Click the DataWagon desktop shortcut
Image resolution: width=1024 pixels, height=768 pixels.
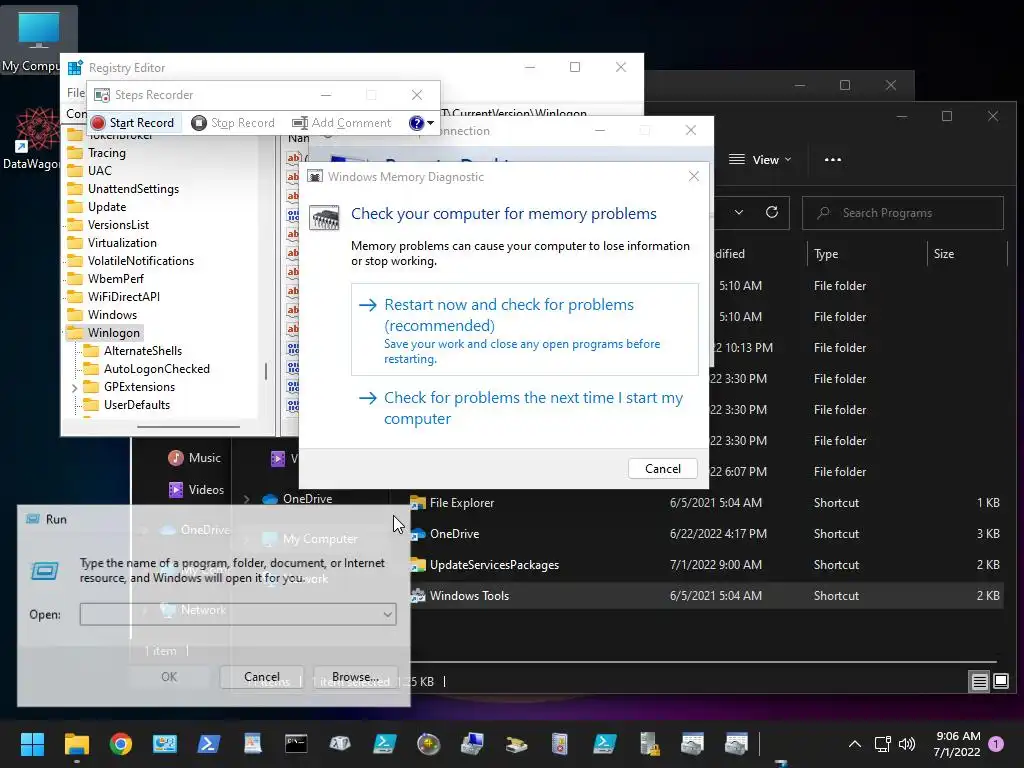click(x=37, y=139)
